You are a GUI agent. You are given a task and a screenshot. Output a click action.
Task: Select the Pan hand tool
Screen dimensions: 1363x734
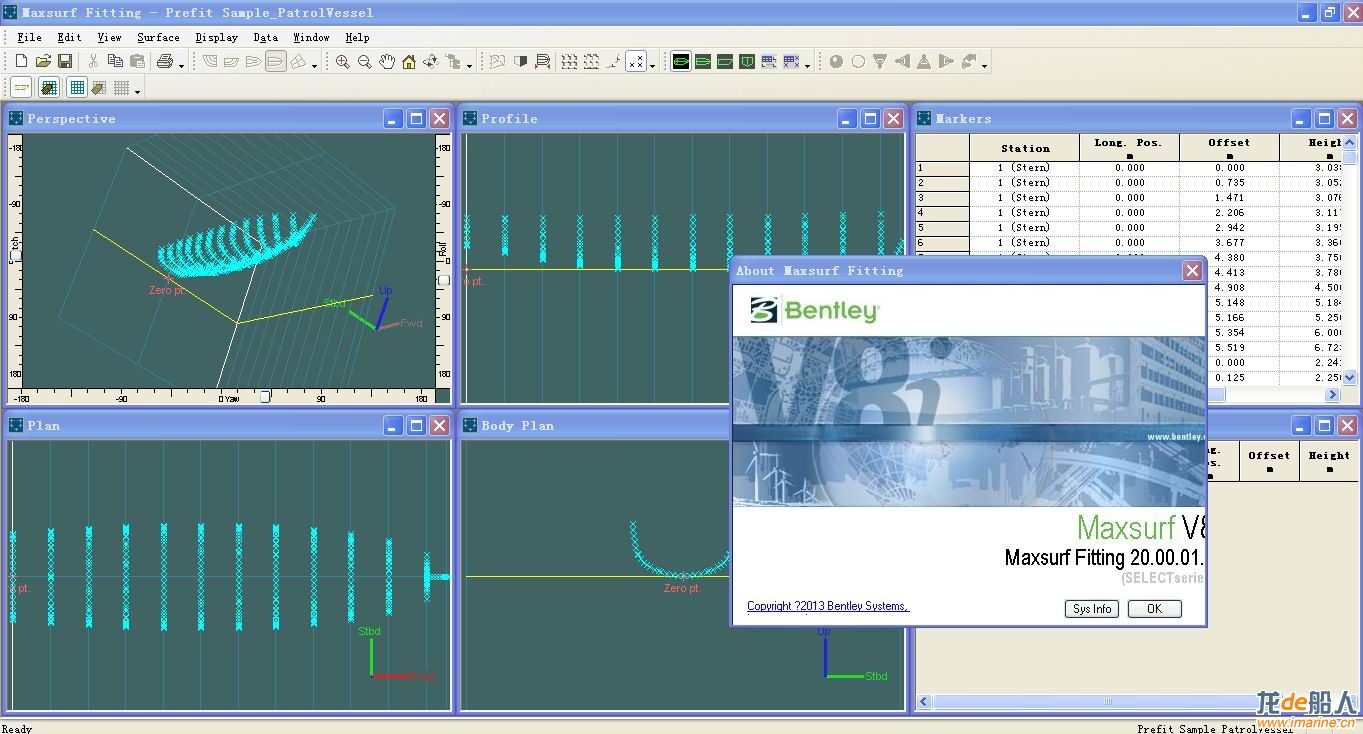(387, 62)
